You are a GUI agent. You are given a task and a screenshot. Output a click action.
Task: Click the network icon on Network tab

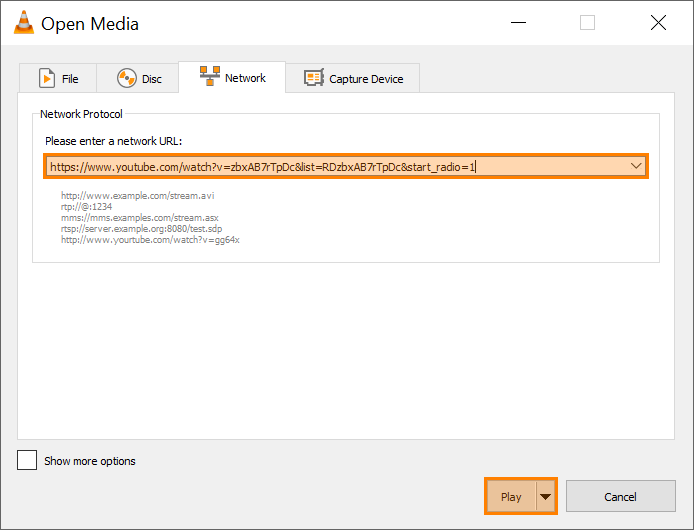tap(210, 77)
